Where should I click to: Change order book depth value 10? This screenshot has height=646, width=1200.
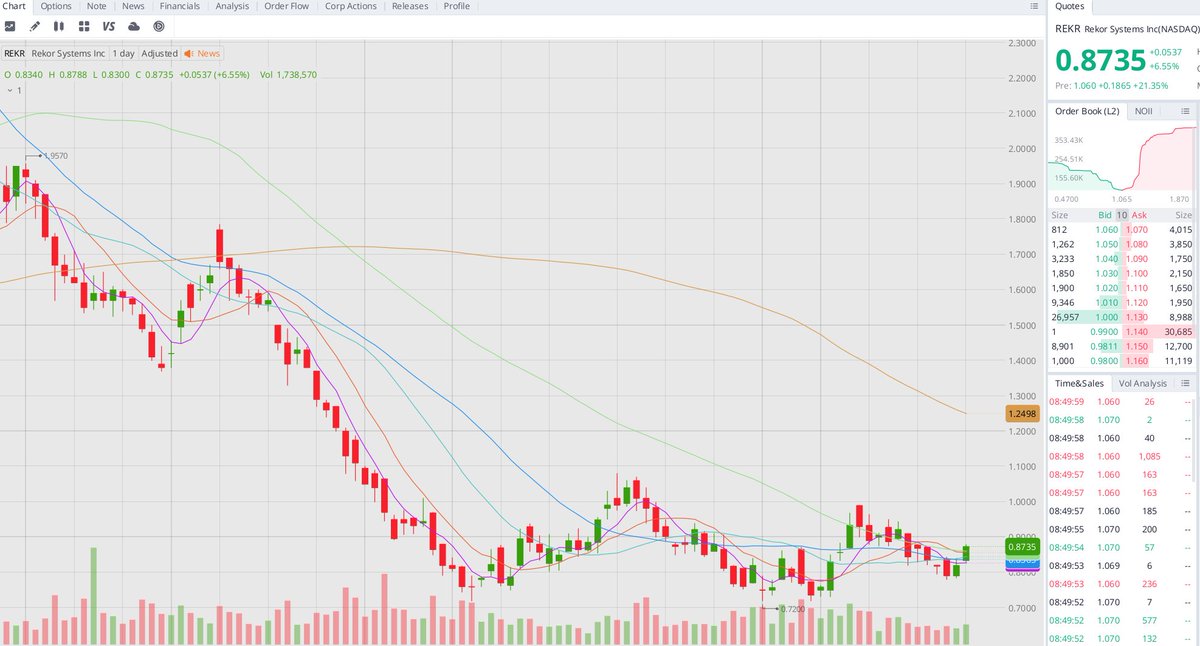(x=1122, y=215)
